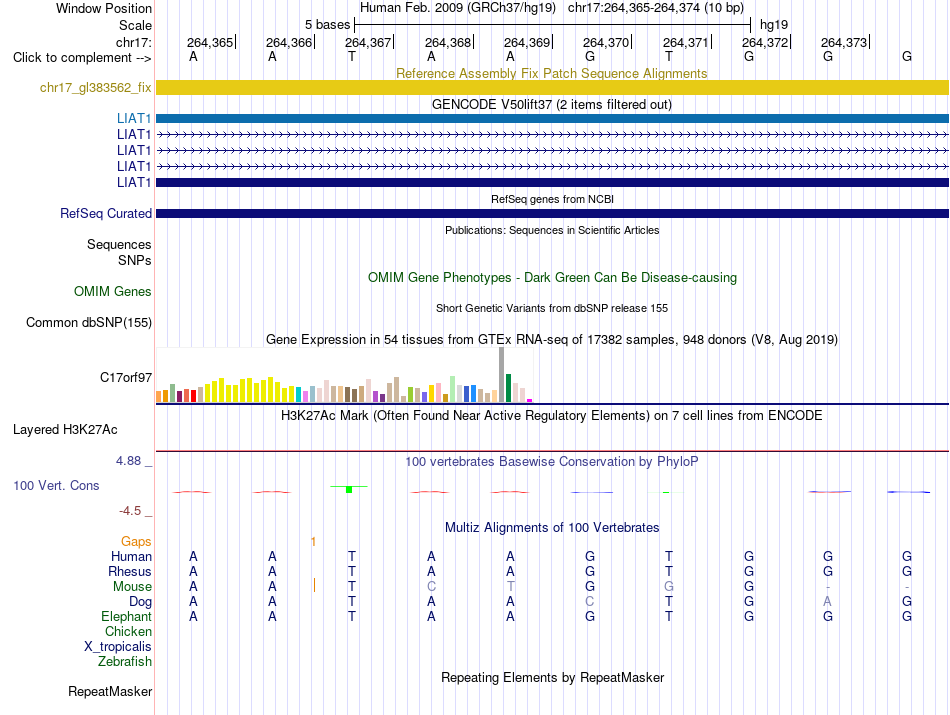Click the 100 Vert. Cons track label

(x=56, y=485)
